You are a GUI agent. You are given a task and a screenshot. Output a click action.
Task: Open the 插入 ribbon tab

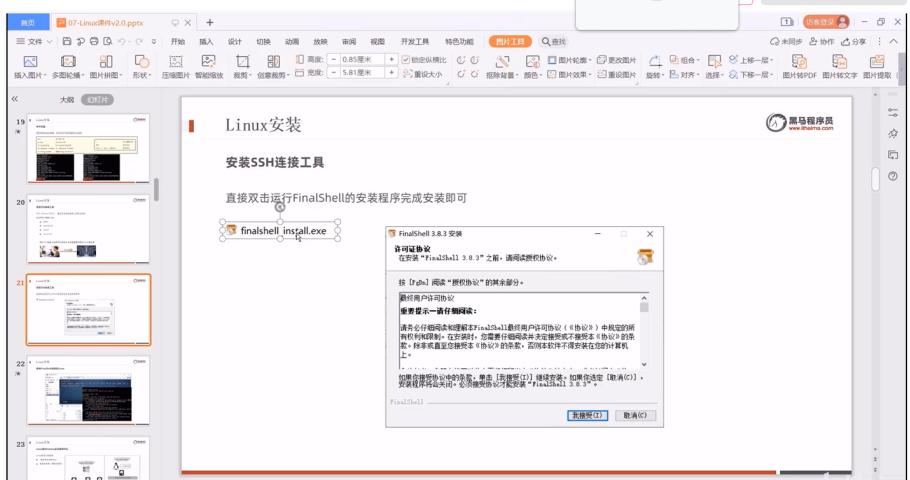[206, 41]
